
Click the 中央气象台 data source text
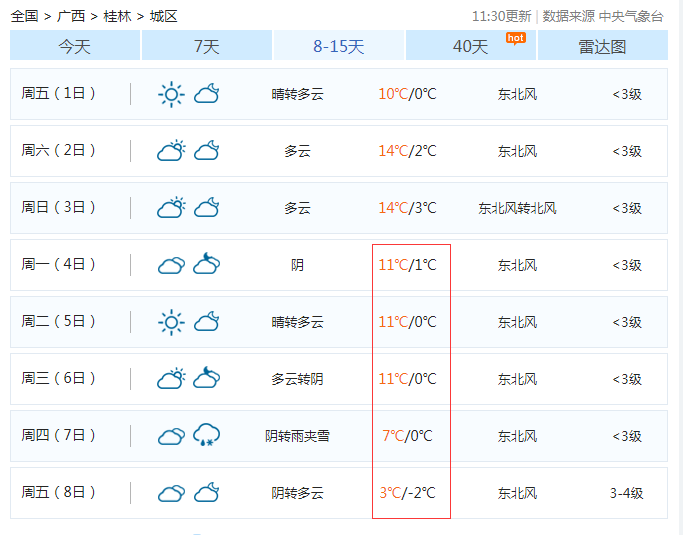point(631,16)
